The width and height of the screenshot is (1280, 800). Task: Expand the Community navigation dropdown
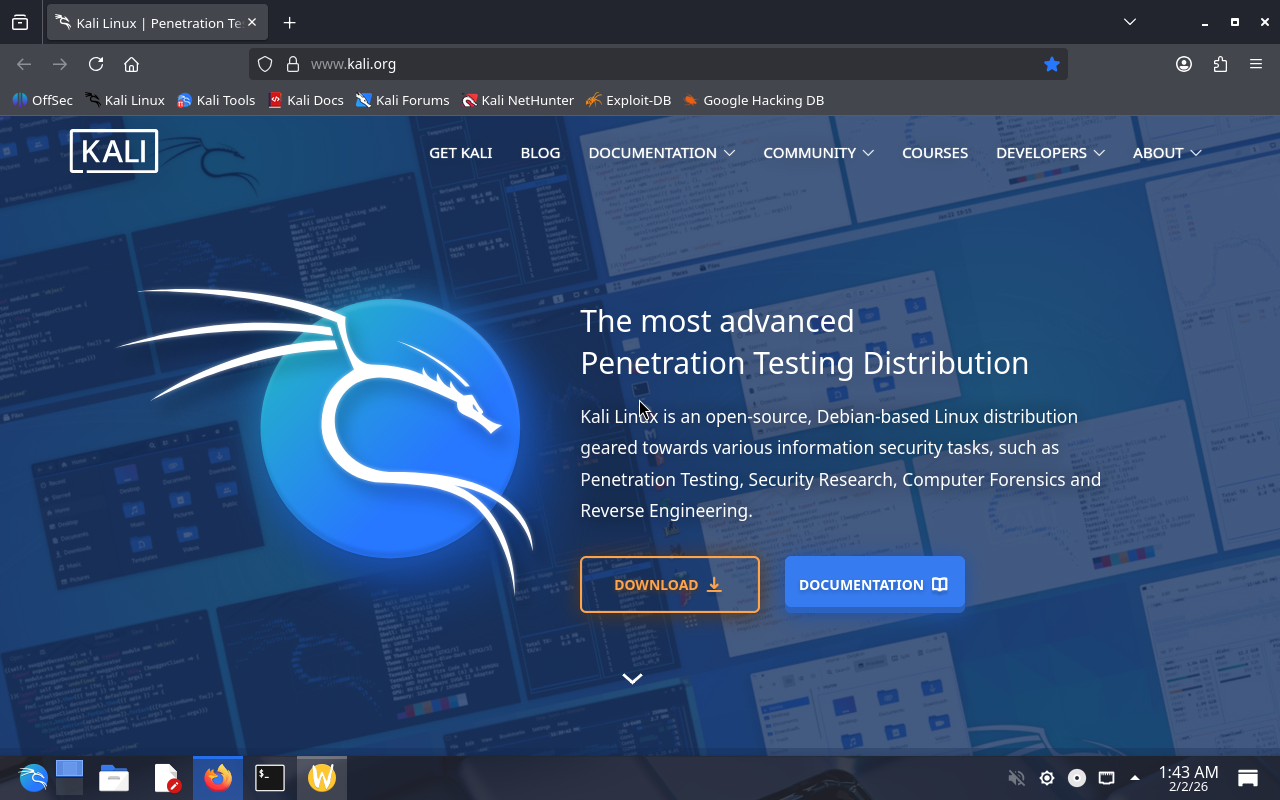tap(818, 153)
